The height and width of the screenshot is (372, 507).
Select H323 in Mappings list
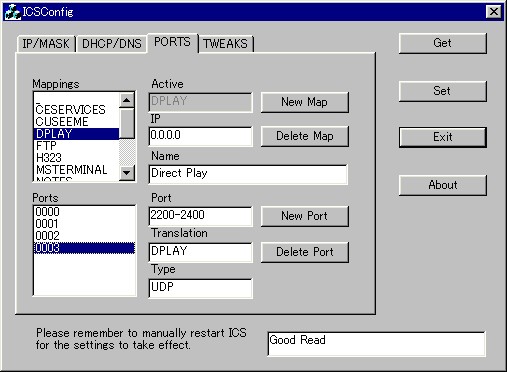pos(76,158)
